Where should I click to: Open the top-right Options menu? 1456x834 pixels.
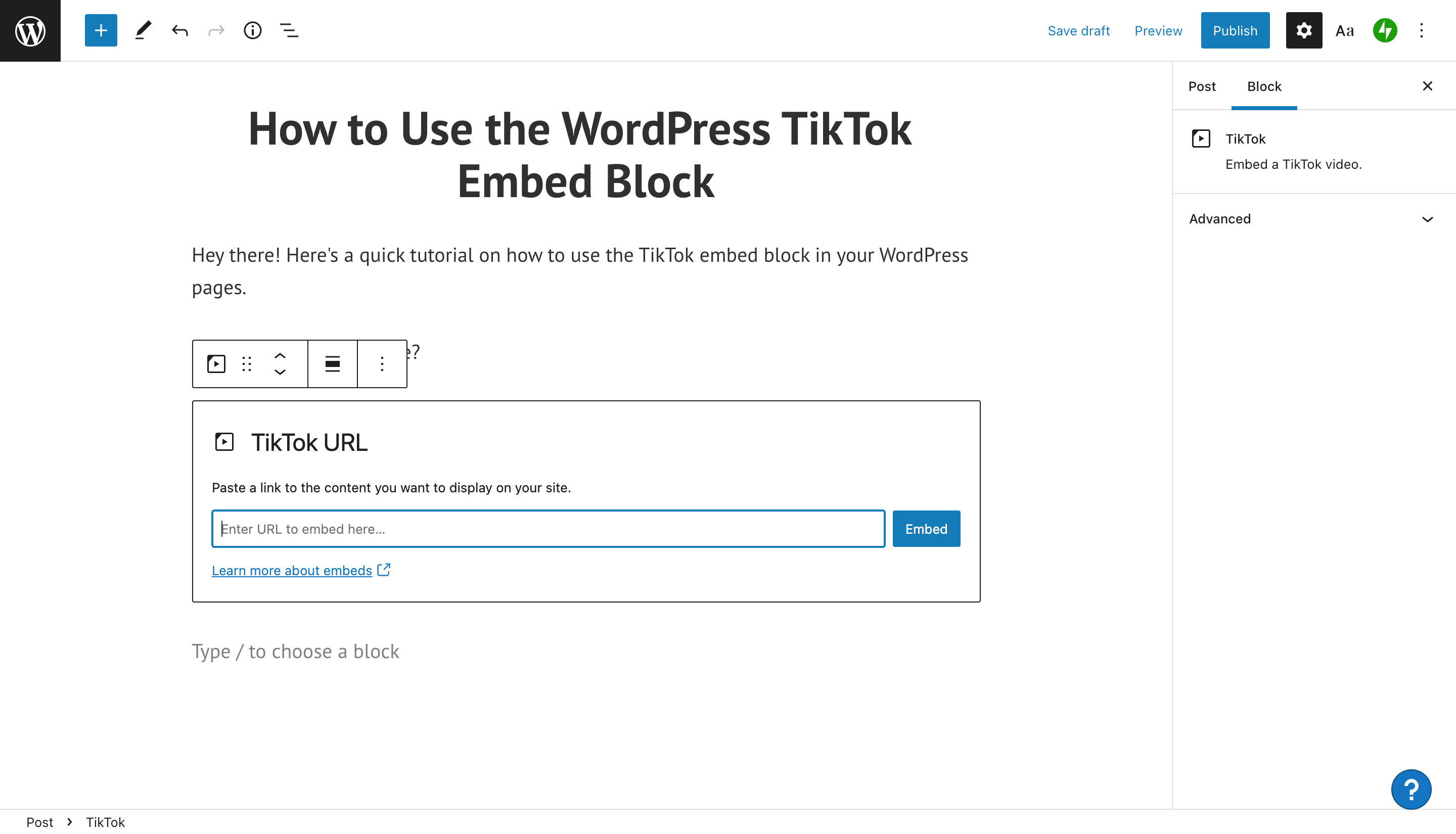(1421, 30)
